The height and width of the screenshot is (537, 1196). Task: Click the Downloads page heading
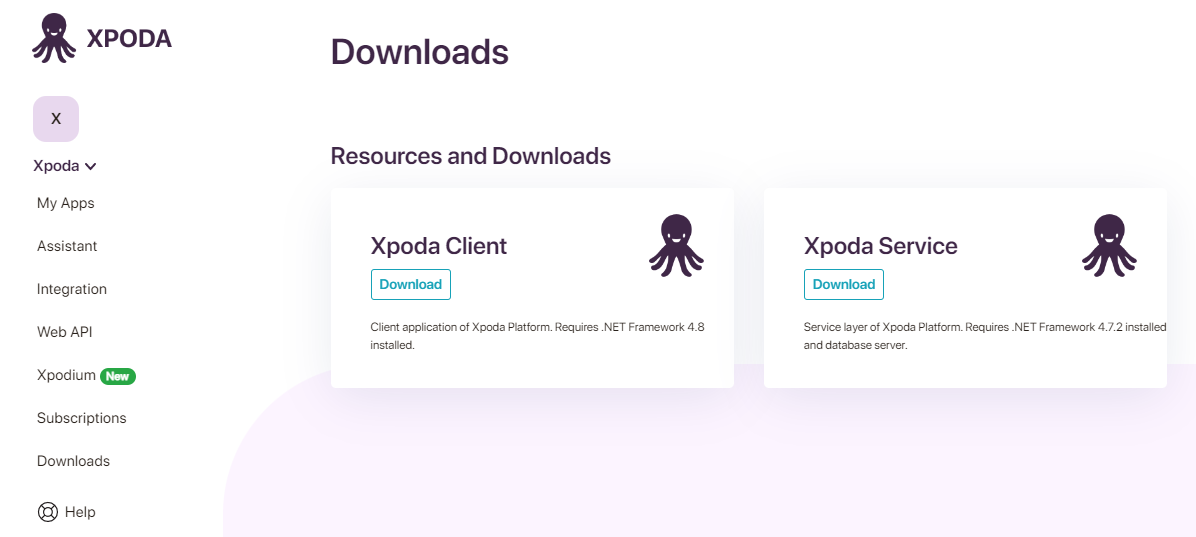[x=420, y=53]
